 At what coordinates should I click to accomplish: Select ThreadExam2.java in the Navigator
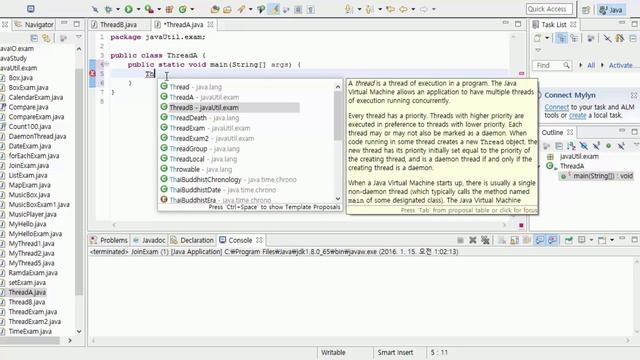[x=35, y=321]
